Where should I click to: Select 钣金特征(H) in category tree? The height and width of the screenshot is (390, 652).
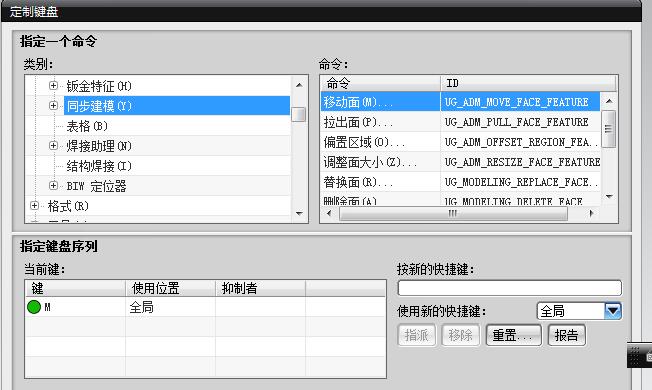click(x=99, y=86)
